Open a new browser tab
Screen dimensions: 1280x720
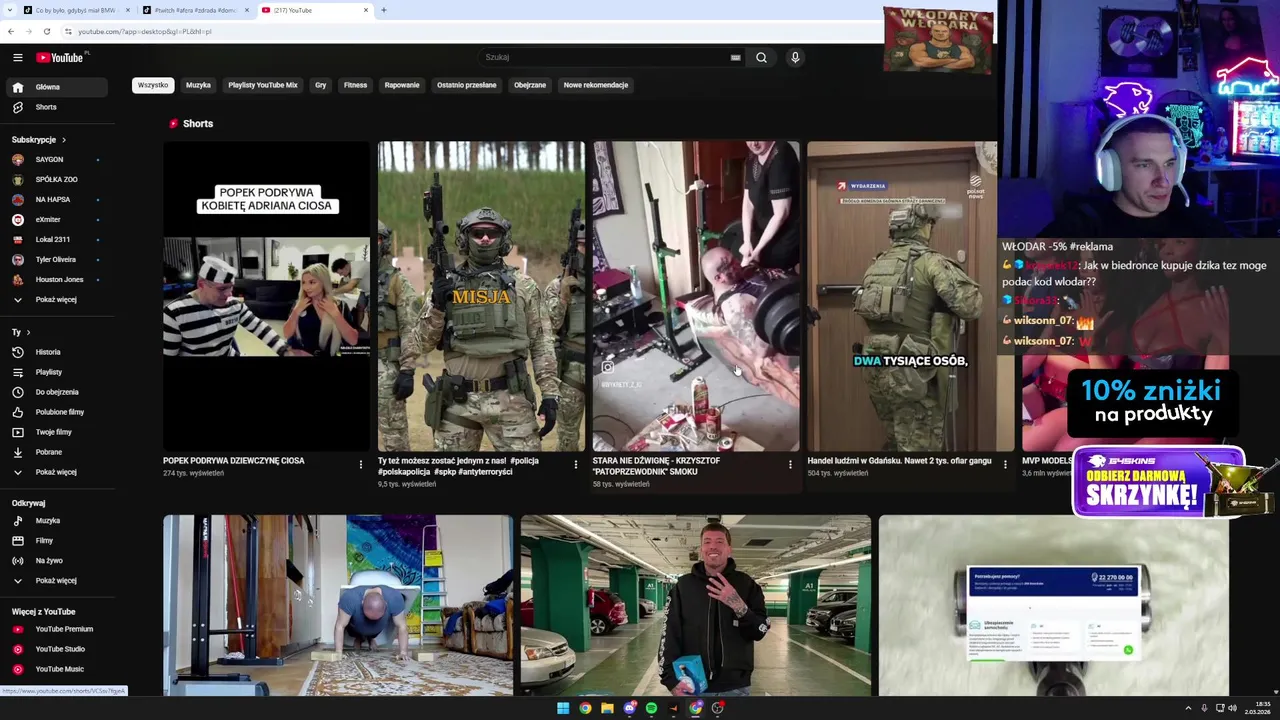383,10
